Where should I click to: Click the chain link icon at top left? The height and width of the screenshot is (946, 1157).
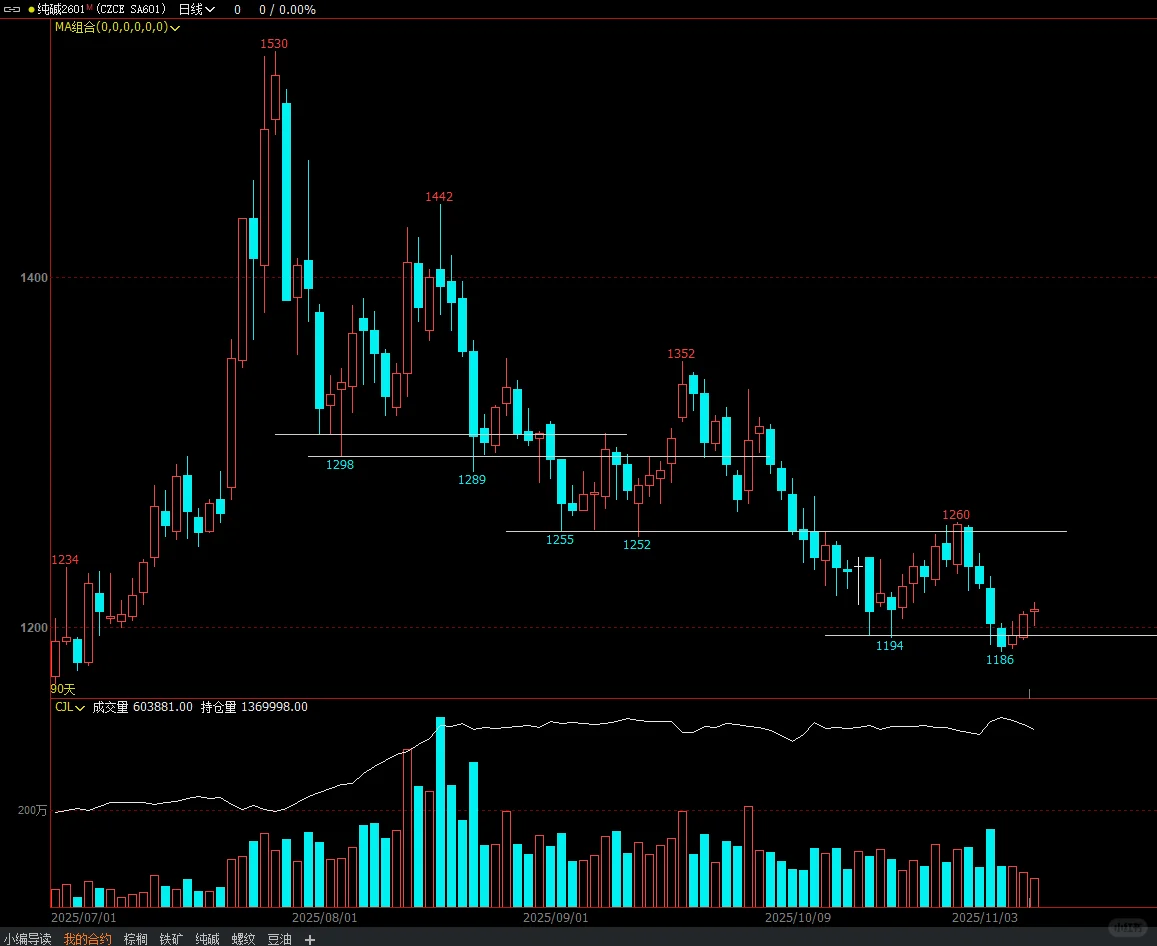pos(12,10)
